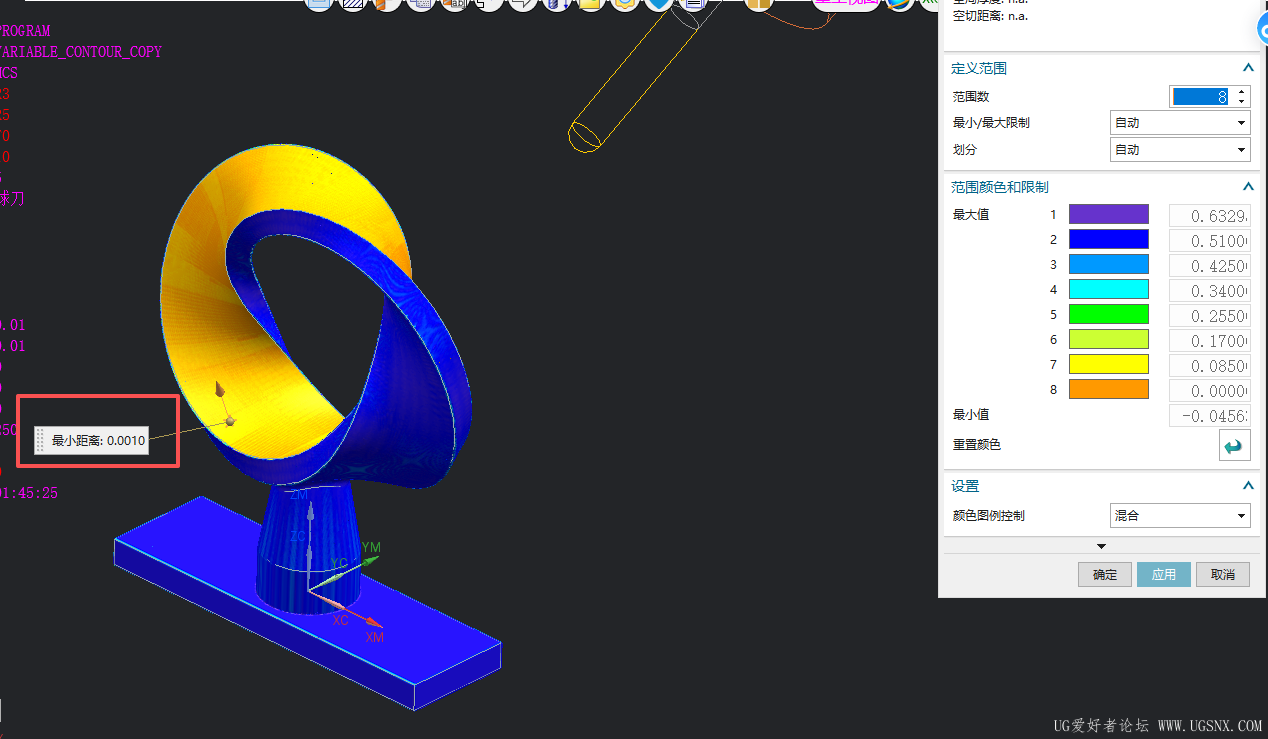
Task: Expand more options with bottom triangle arrow
Action: pos(1101,546)
